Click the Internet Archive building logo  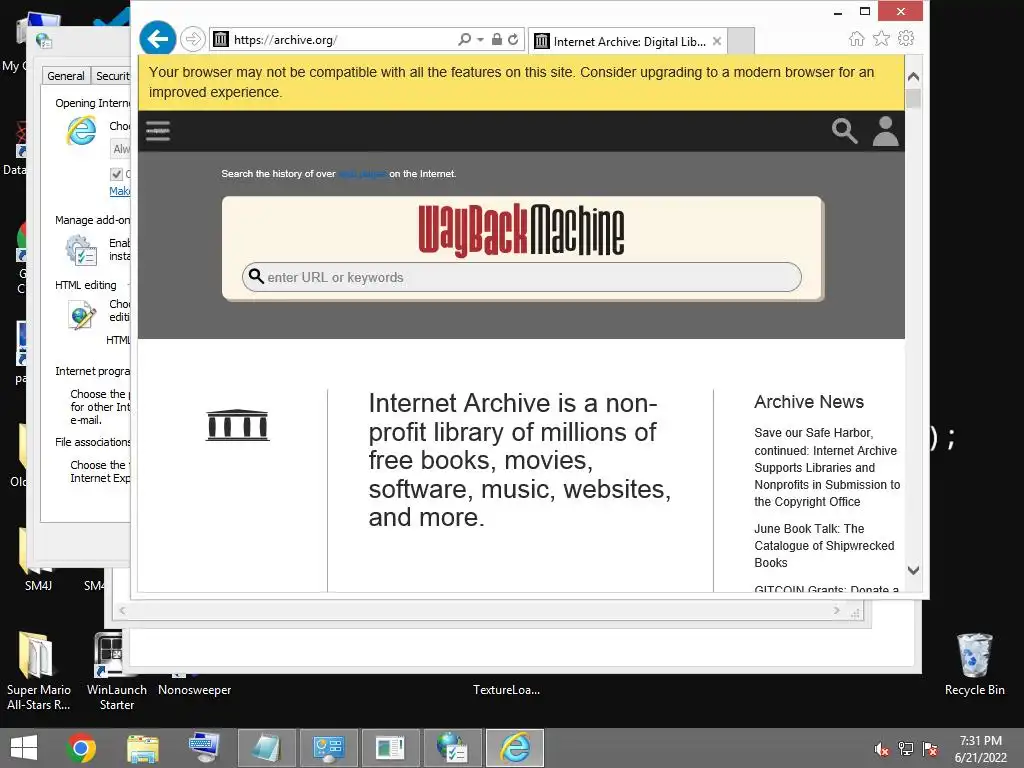pyautogui.click(x=238, y=425)
